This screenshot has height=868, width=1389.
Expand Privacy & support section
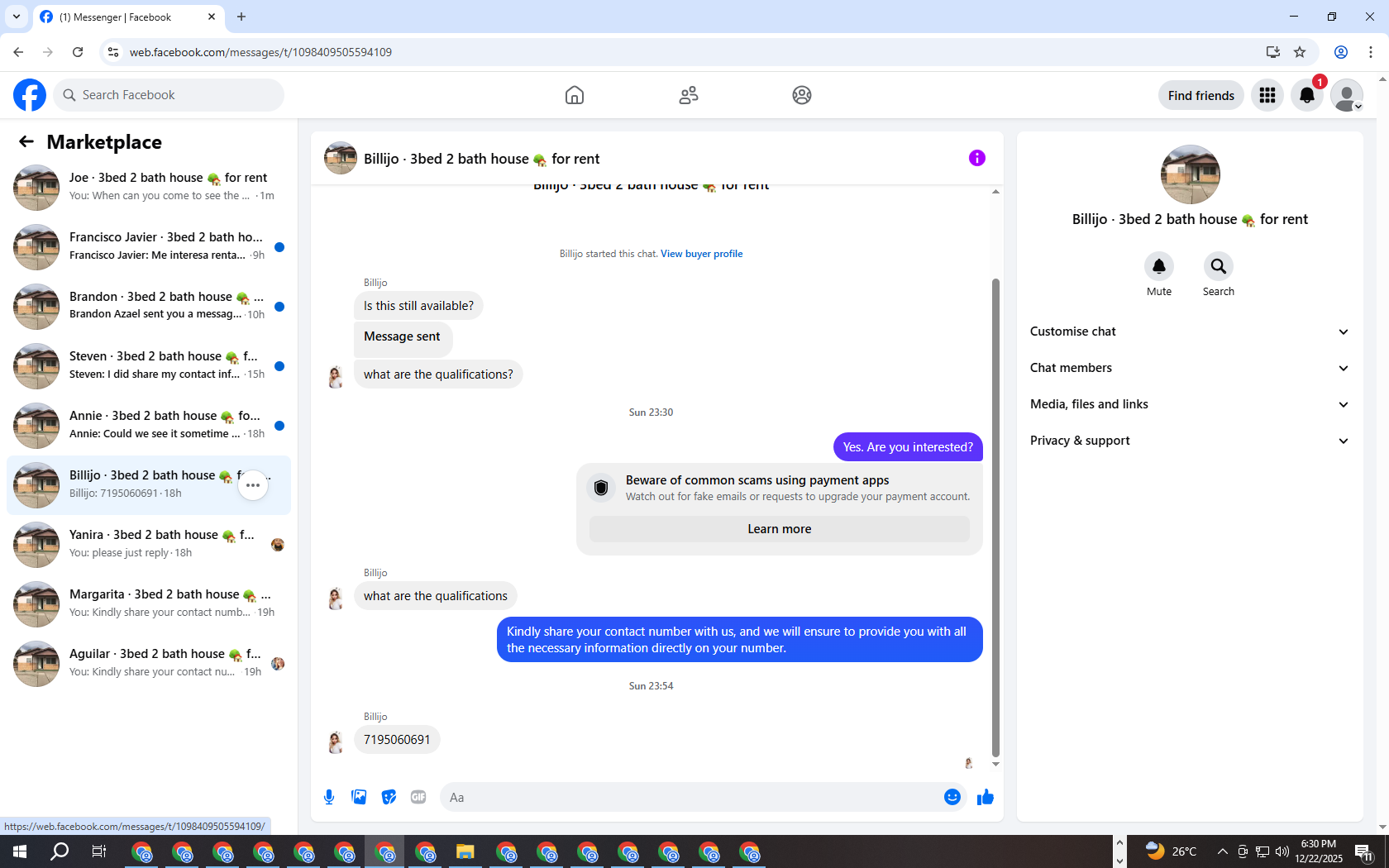pos(1190,441)
